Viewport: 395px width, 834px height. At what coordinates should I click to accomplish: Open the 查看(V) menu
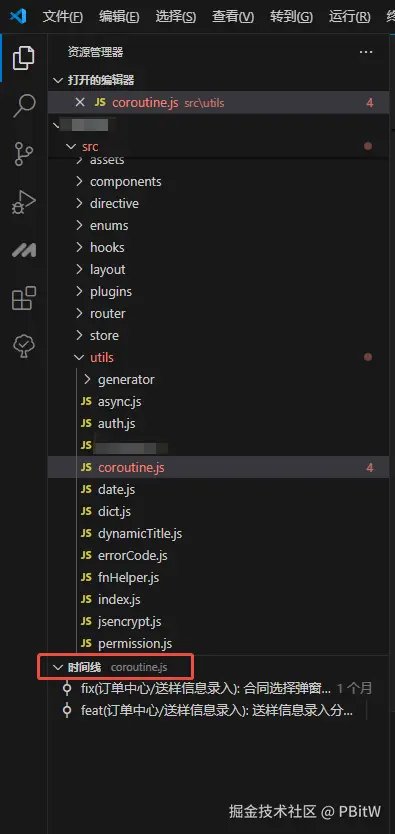(233, 16)
